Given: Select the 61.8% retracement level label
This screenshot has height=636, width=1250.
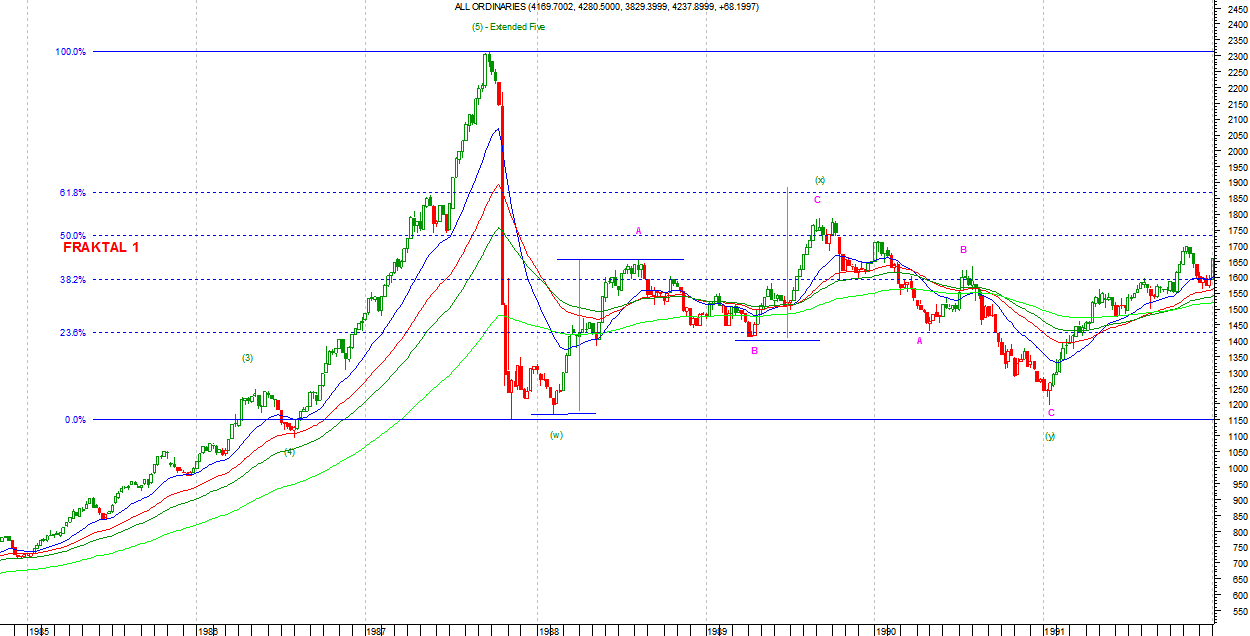Looking at the screenshot, I should (73, 192).
